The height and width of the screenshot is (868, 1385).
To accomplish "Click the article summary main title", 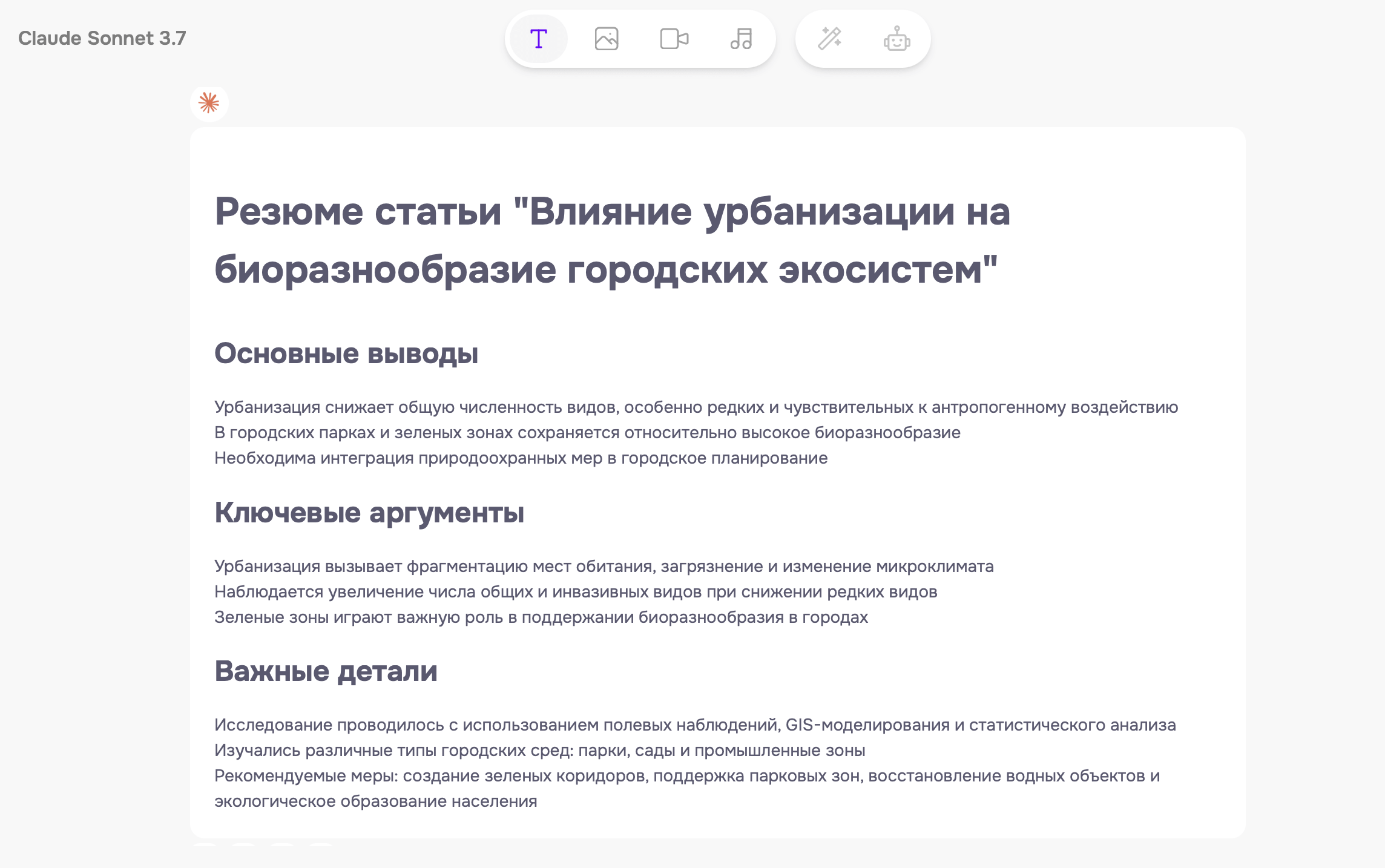I will pos(611,240).
